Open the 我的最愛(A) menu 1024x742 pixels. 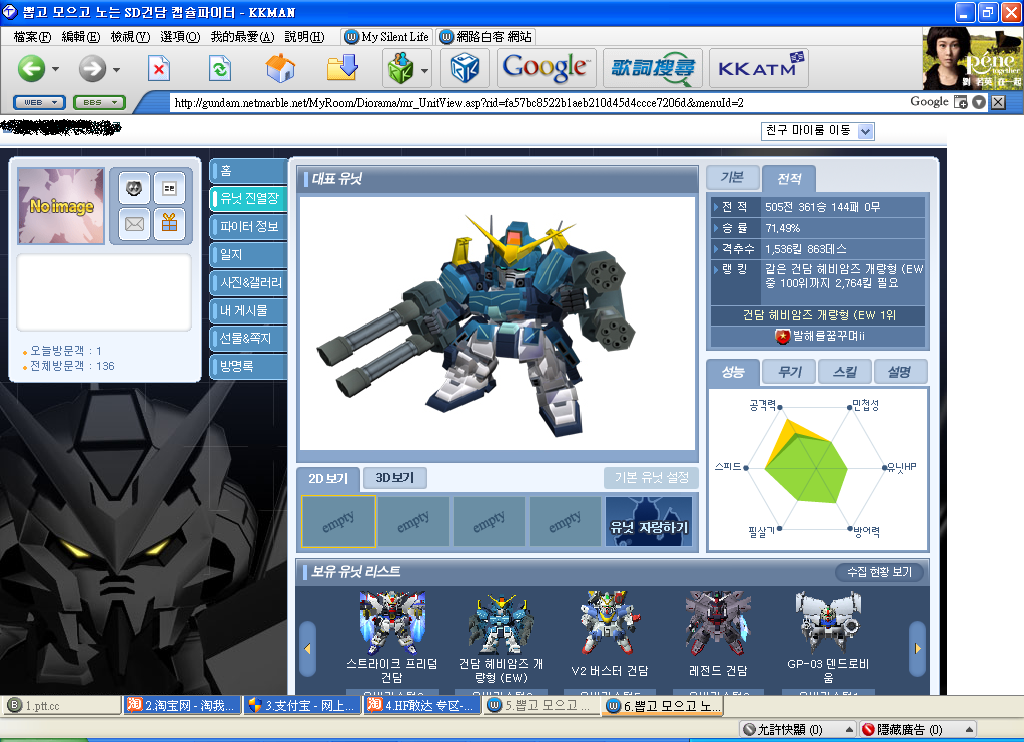point(242,37)
